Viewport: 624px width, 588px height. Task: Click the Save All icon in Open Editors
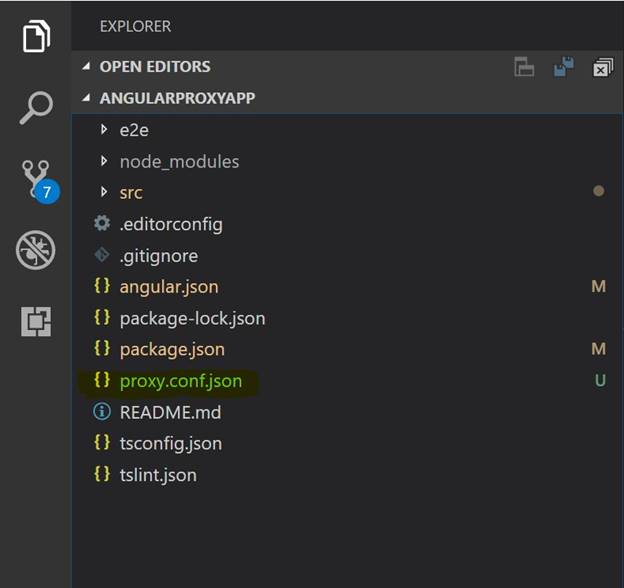(x=564, y=66)
